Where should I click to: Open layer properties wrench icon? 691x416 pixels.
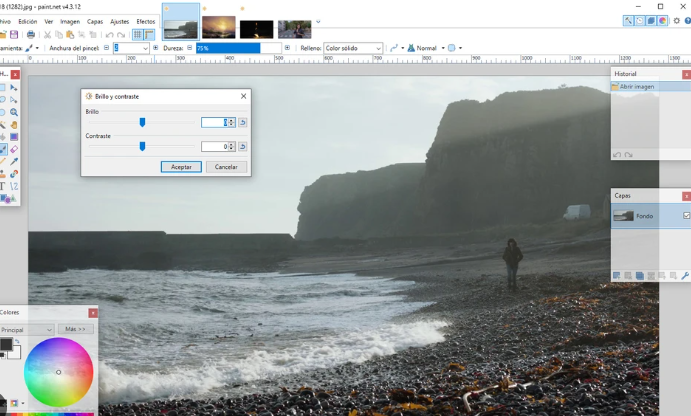[x=684, y=276]
